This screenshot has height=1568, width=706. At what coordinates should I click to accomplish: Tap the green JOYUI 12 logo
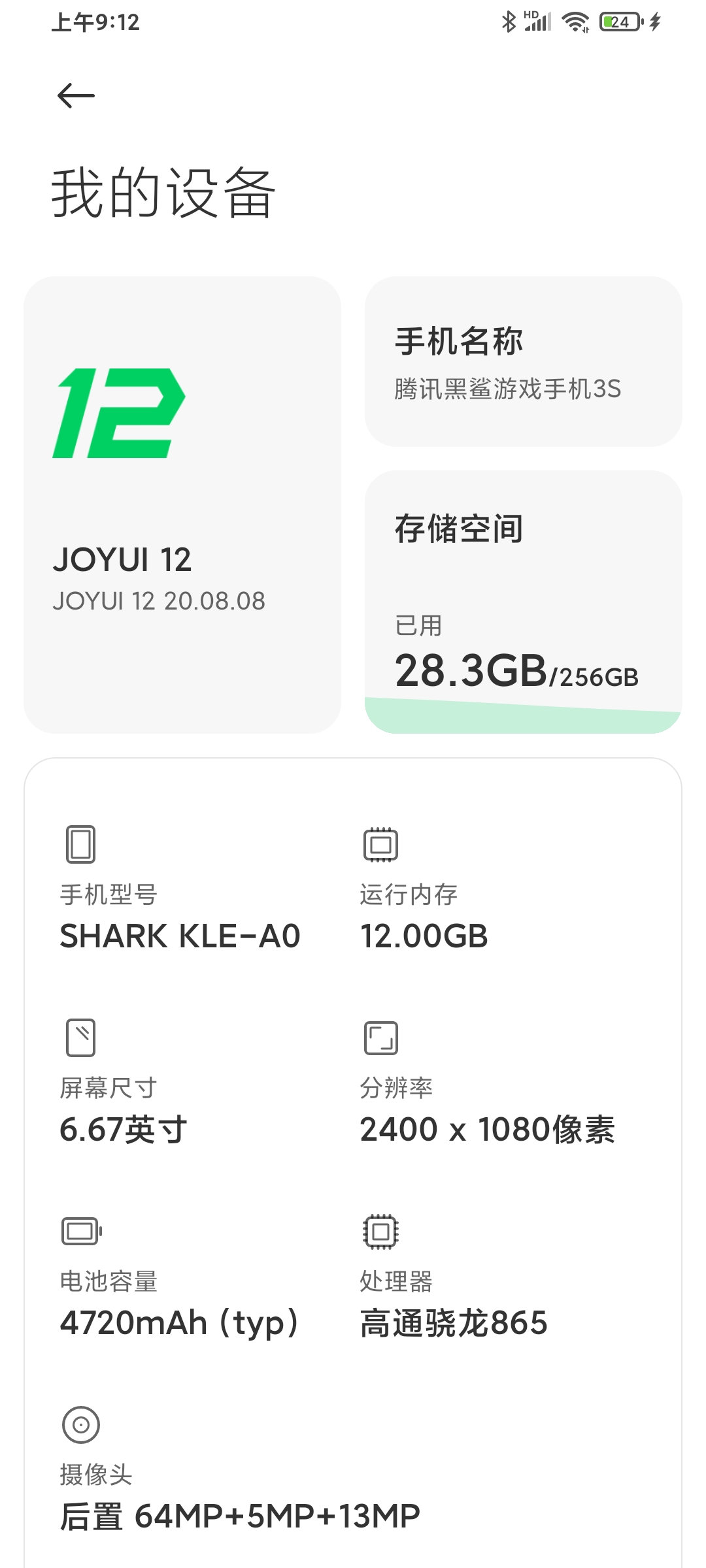[x=119, y=413]
